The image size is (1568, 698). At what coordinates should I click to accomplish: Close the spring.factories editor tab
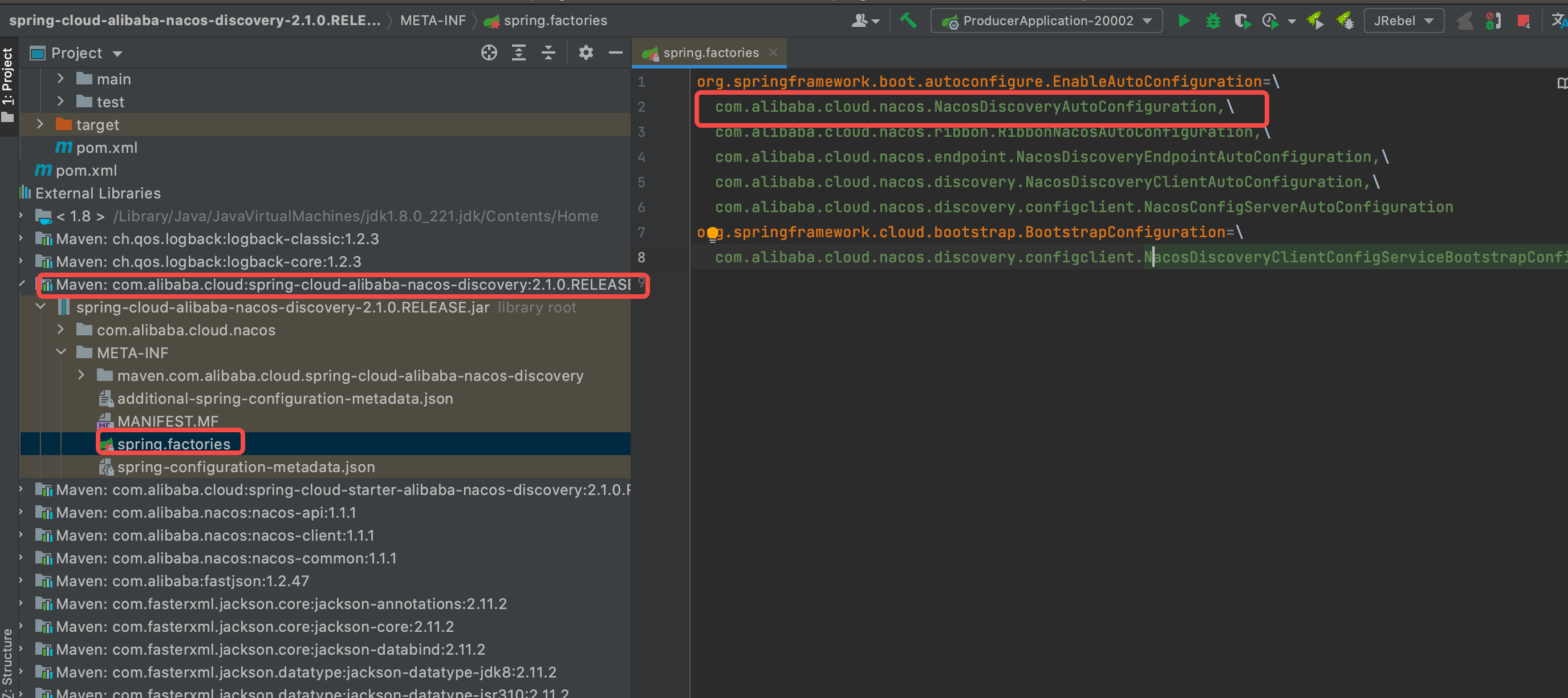click(773, 53)
